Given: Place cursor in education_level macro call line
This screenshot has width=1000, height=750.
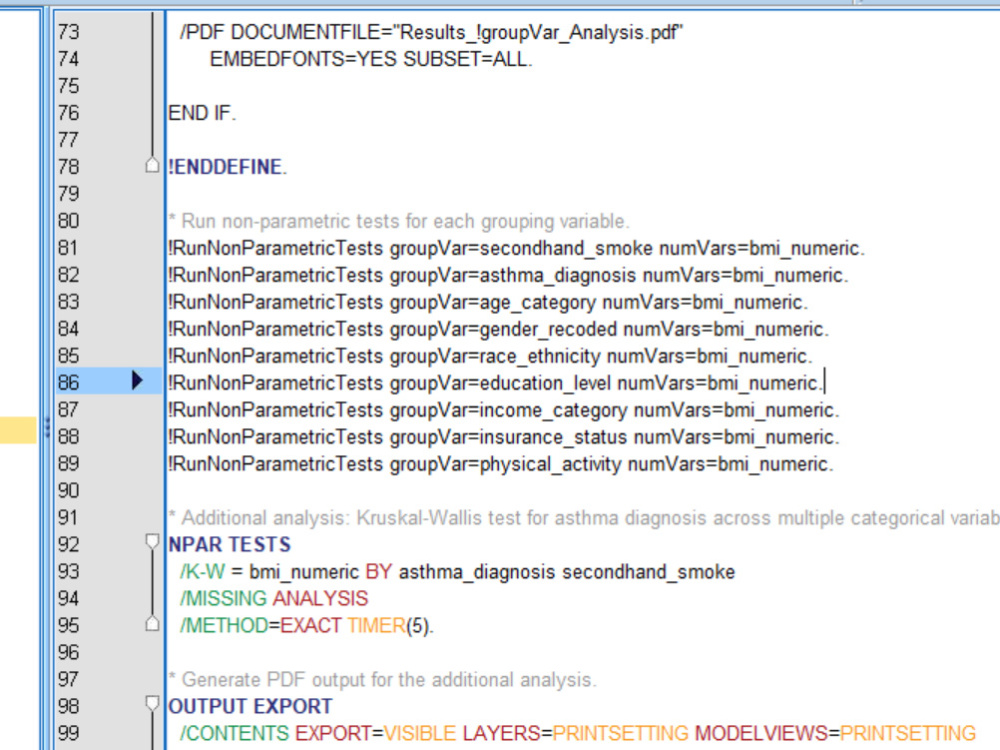Looking at the screenshot, I should (496, 383).
